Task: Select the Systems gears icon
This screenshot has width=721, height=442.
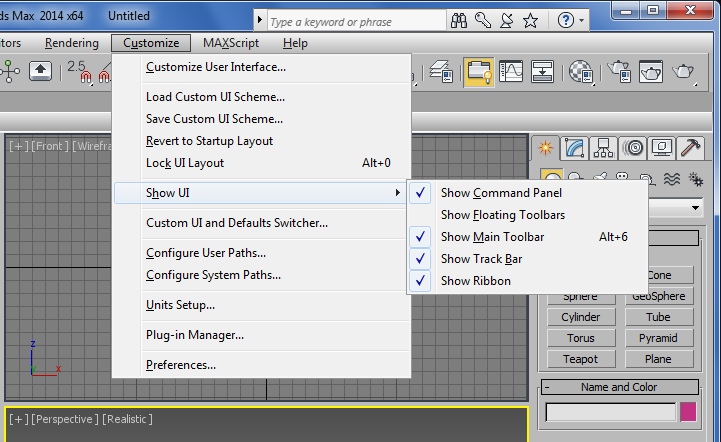Action: 695,179
